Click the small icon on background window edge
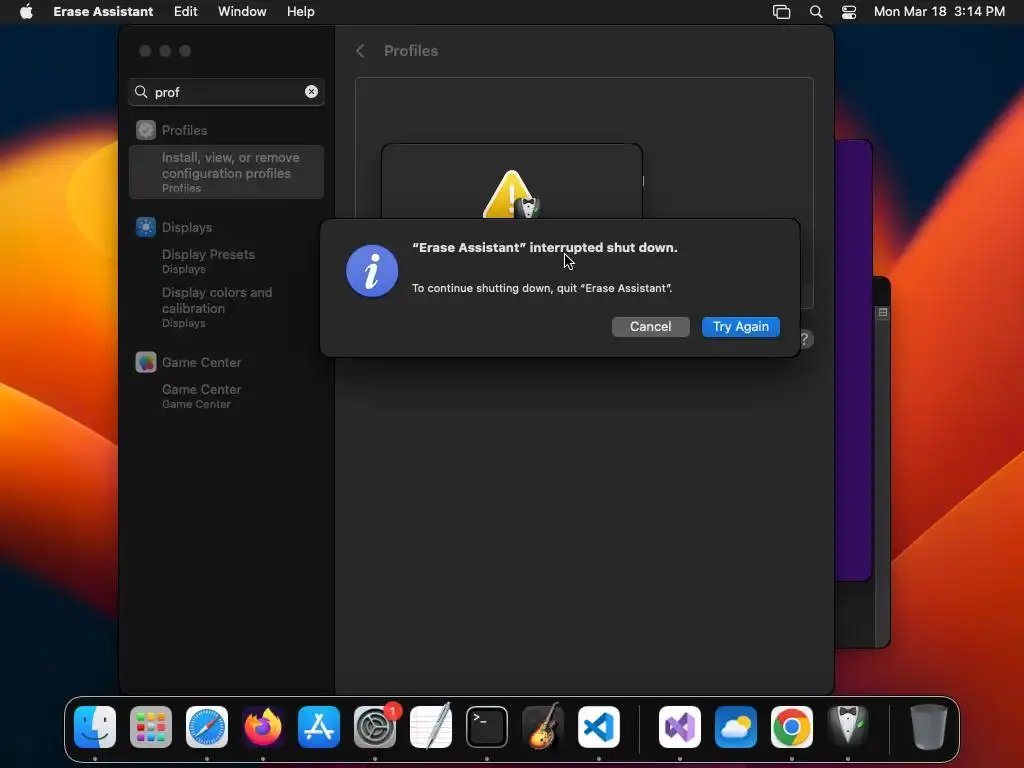Screen dimensions: 1024x768 pyautogui.click(x=883, y=313)
